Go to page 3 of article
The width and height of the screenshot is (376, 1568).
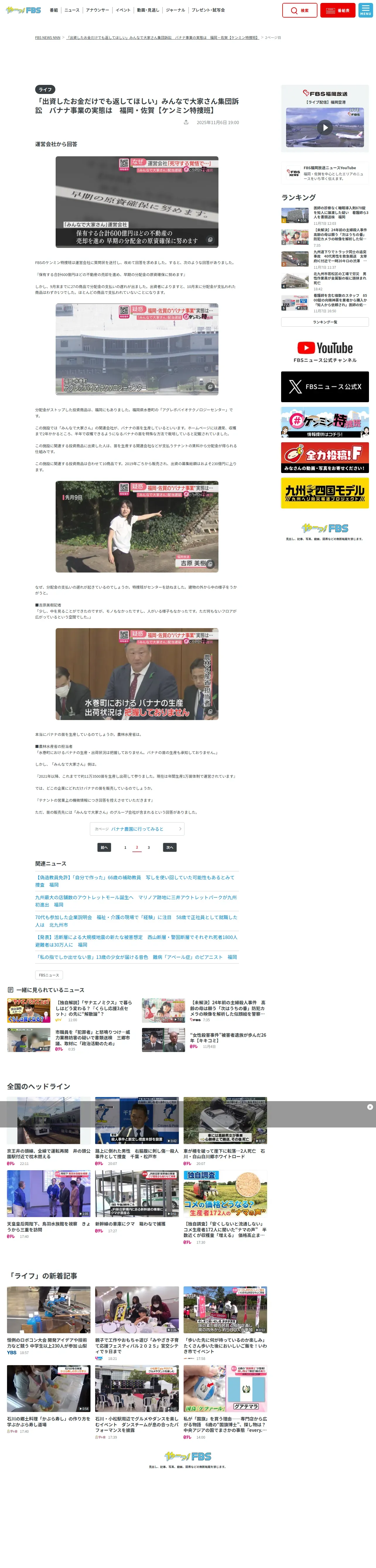pyautogui.click(x=148, y=847)
